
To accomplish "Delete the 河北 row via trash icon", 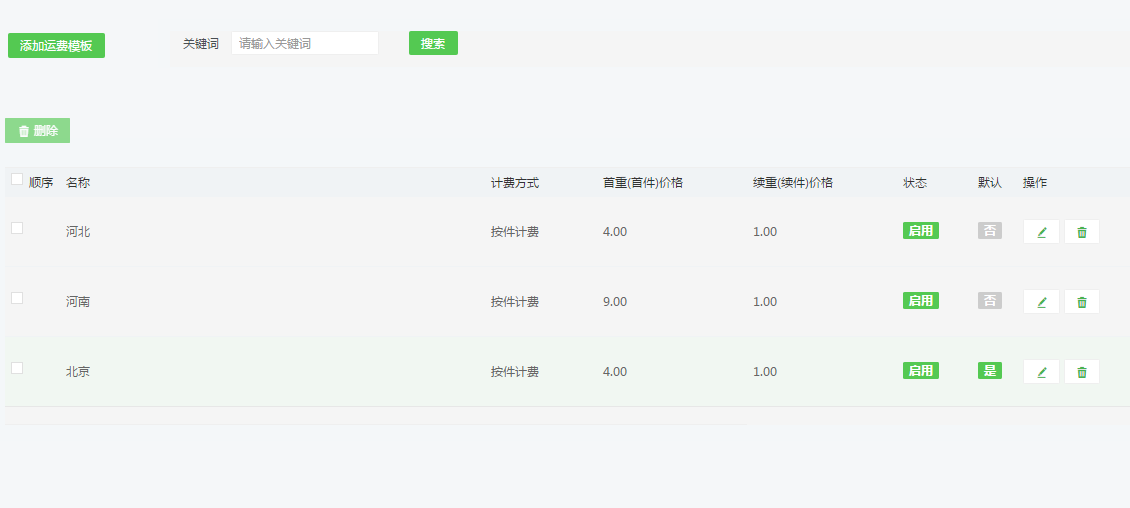I will click(x=1082, y=232).
